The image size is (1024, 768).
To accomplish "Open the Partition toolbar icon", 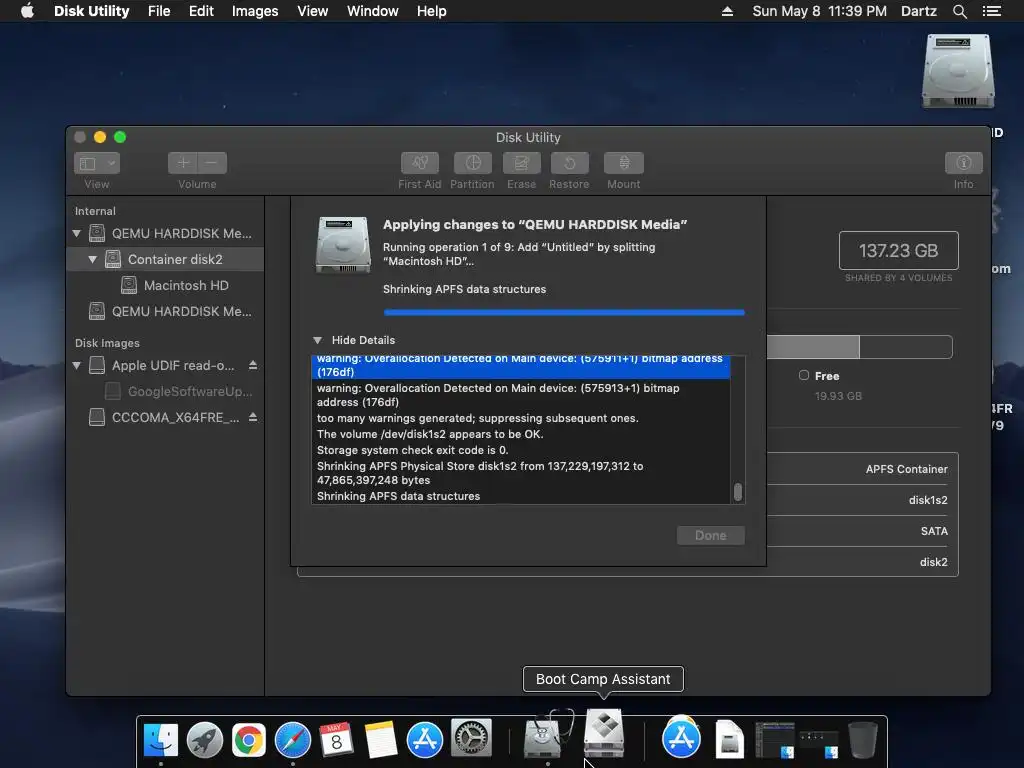I will 472,163.
